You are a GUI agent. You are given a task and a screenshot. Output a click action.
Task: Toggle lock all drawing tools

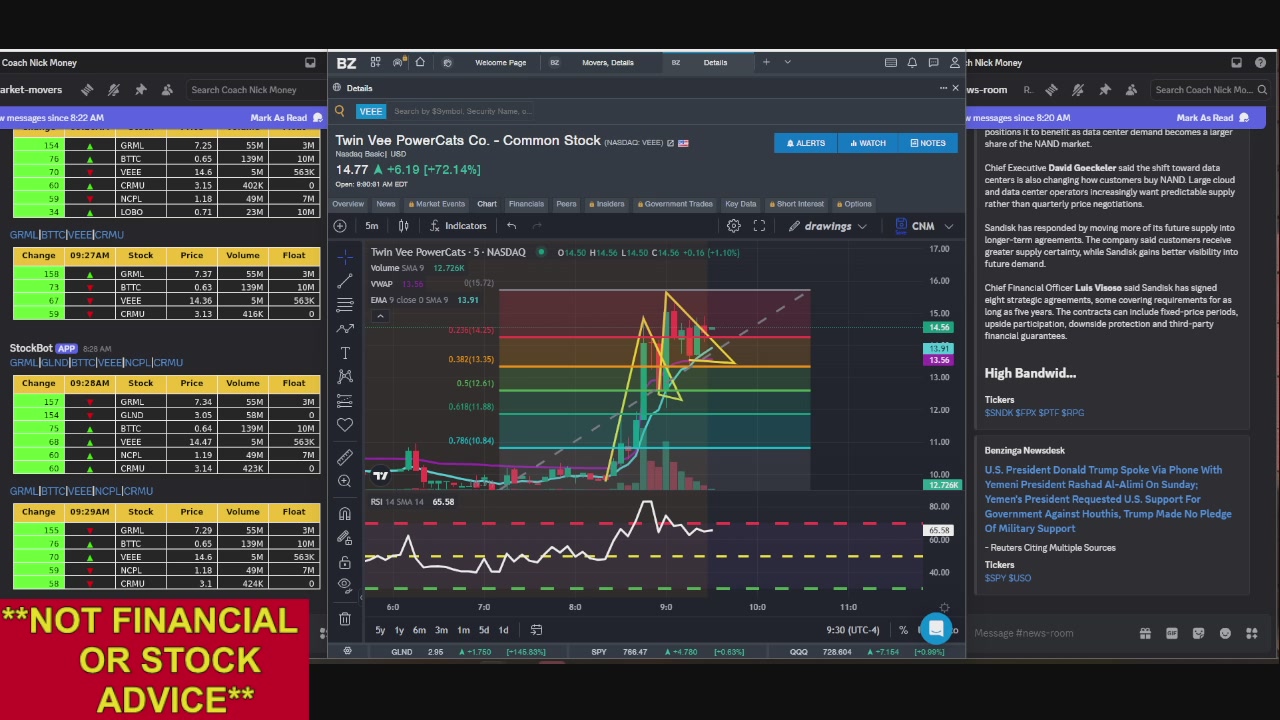point(345,562)
